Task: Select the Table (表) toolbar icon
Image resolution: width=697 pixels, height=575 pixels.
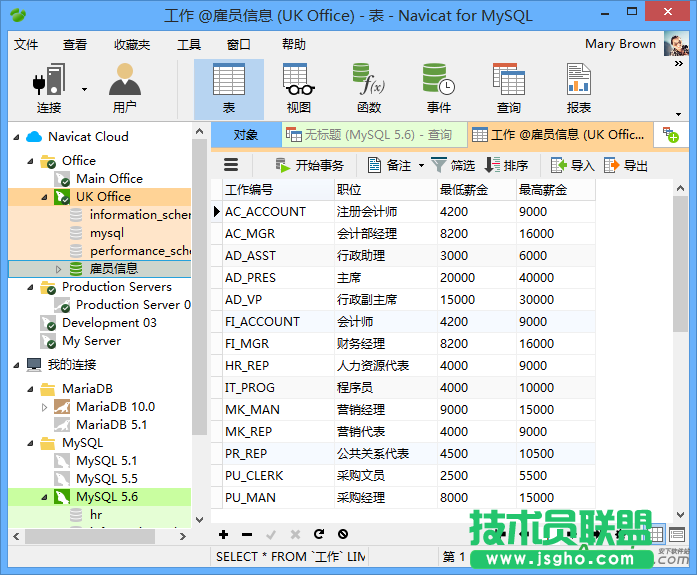Action: 229,89
